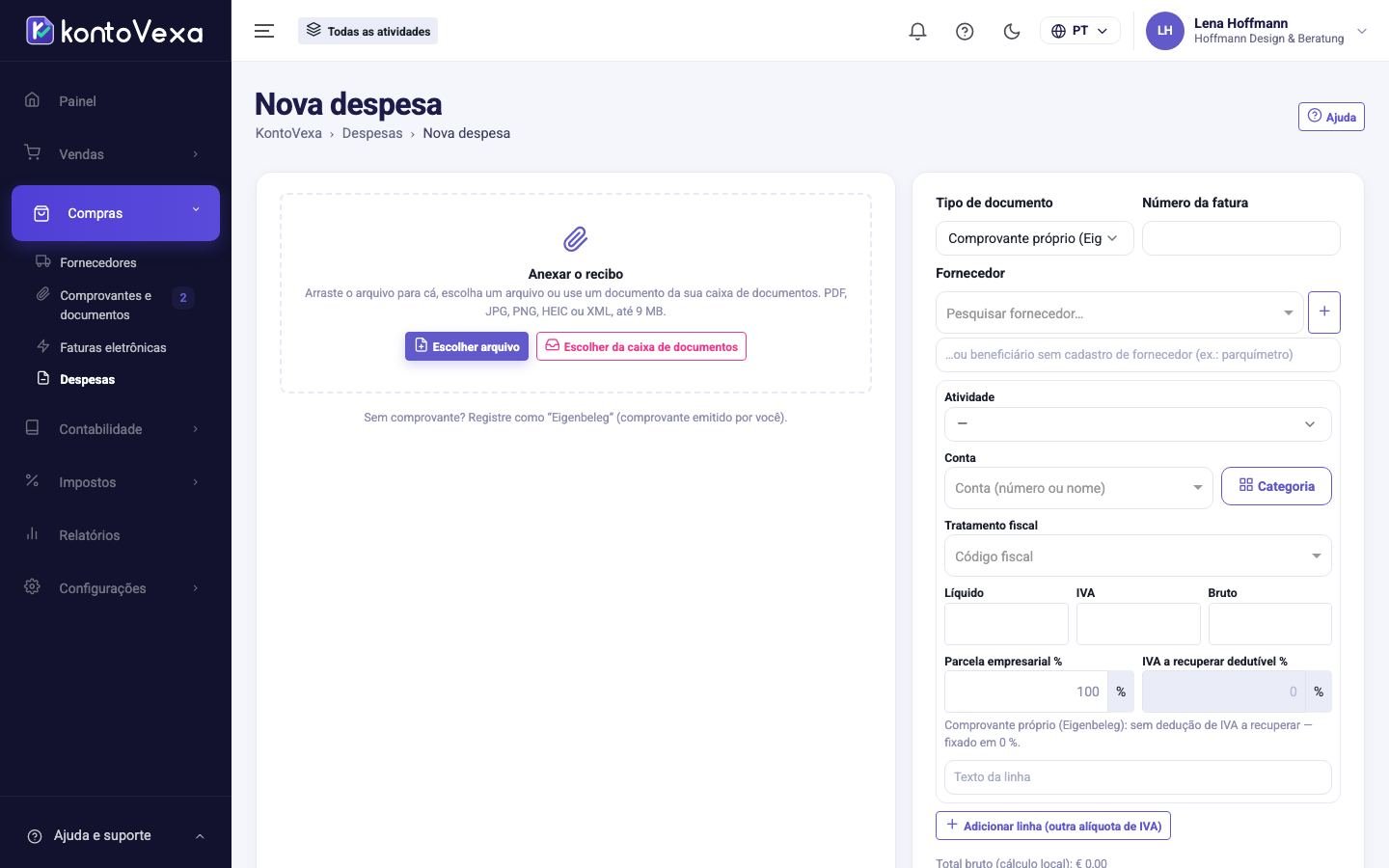This screenshot has height=868, width=1389.
Task: Toggle the hamburger sidebar menu
Action: (264, 31)
